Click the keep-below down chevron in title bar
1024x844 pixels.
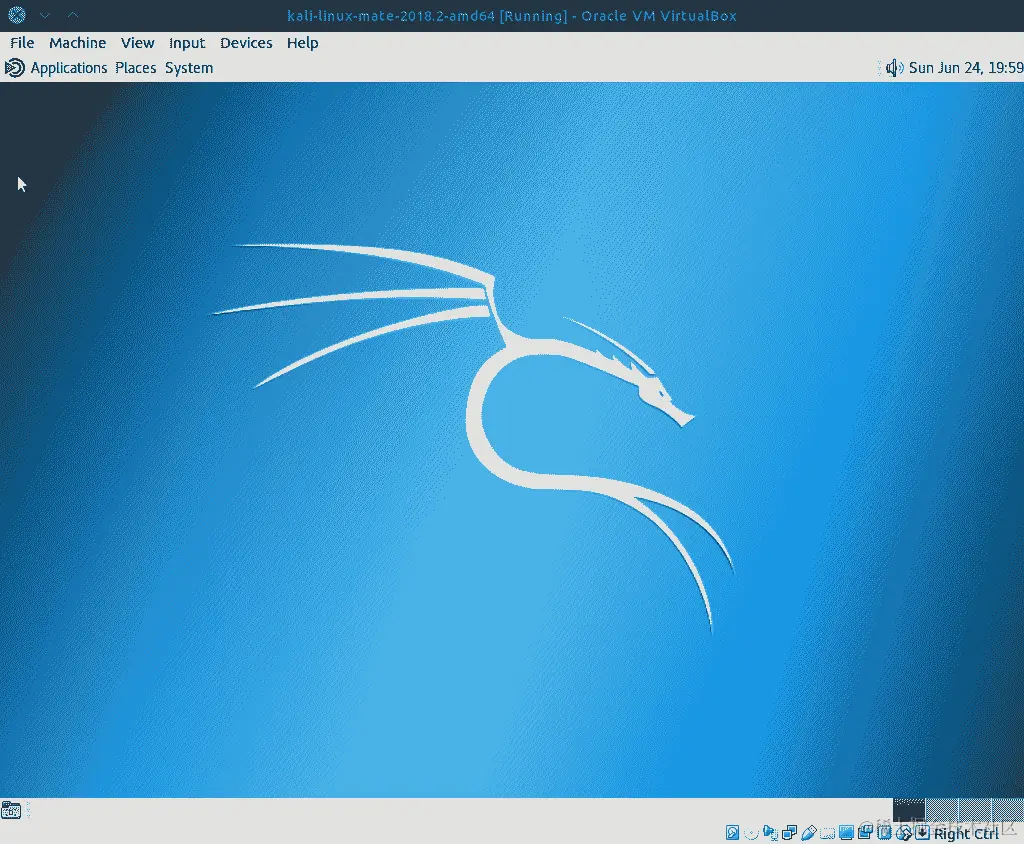click(x=45, y=15)
